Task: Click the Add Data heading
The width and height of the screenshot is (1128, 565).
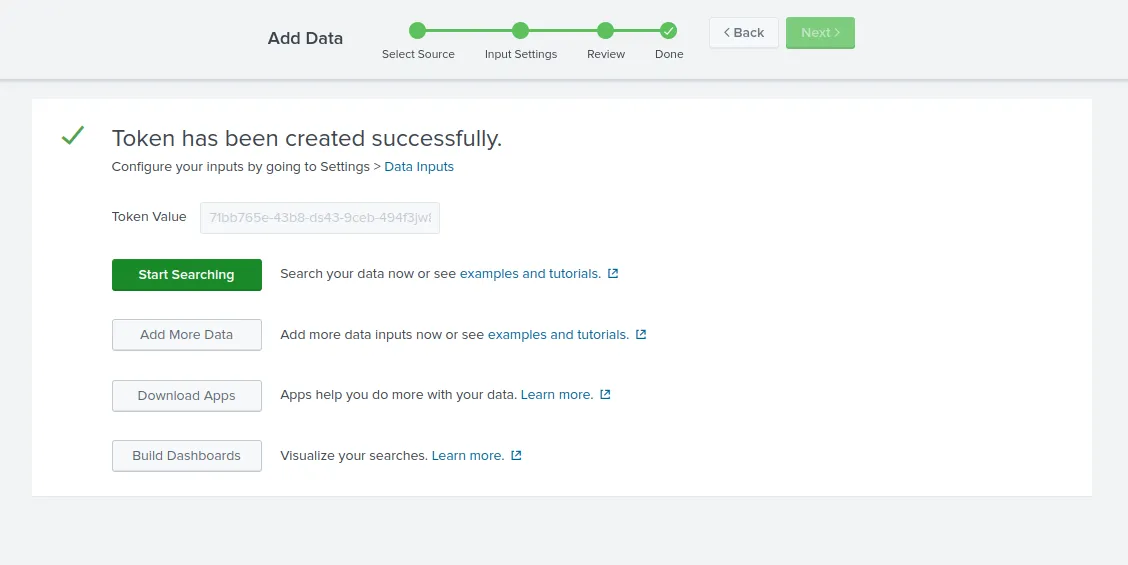Action: point(305,38)
